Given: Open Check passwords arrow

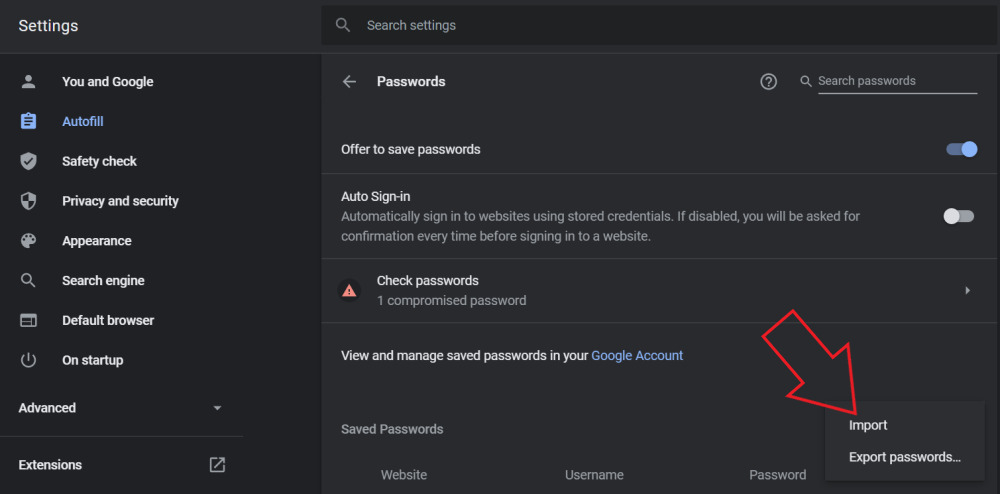Looking at the screenshot, I should coord(967,290).
